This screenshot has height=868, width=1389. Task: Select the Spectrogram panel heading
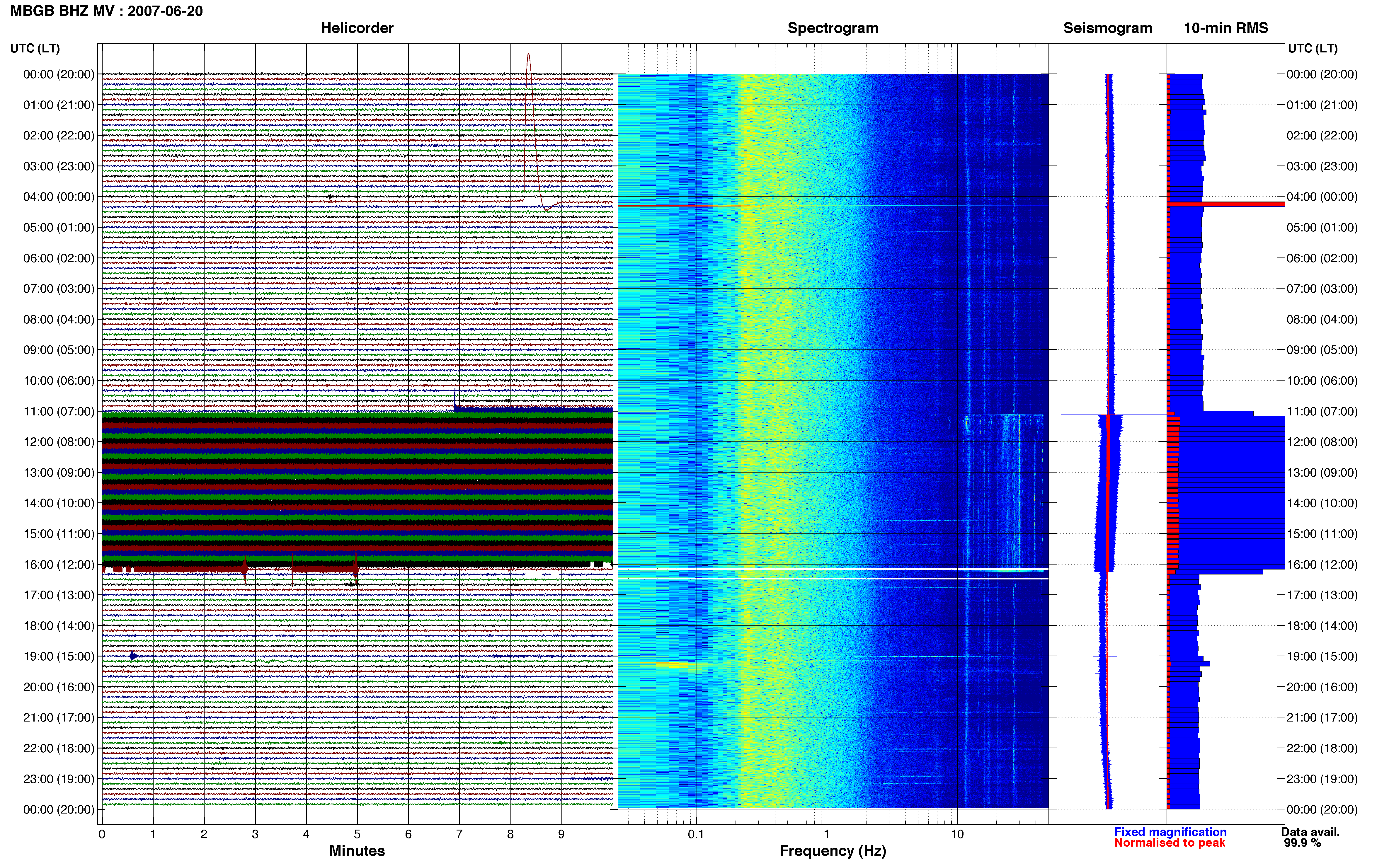833,28
